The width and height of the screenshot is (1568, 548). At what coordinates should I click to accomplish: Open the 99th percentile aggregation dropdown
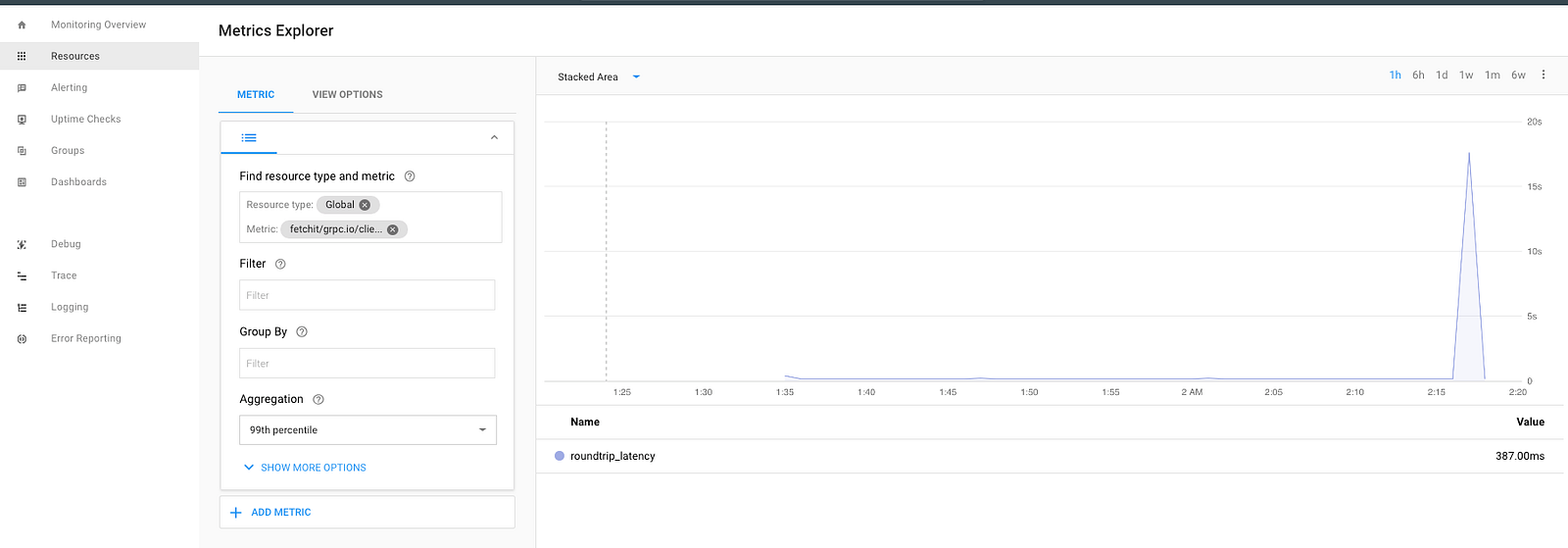[367, 429]
